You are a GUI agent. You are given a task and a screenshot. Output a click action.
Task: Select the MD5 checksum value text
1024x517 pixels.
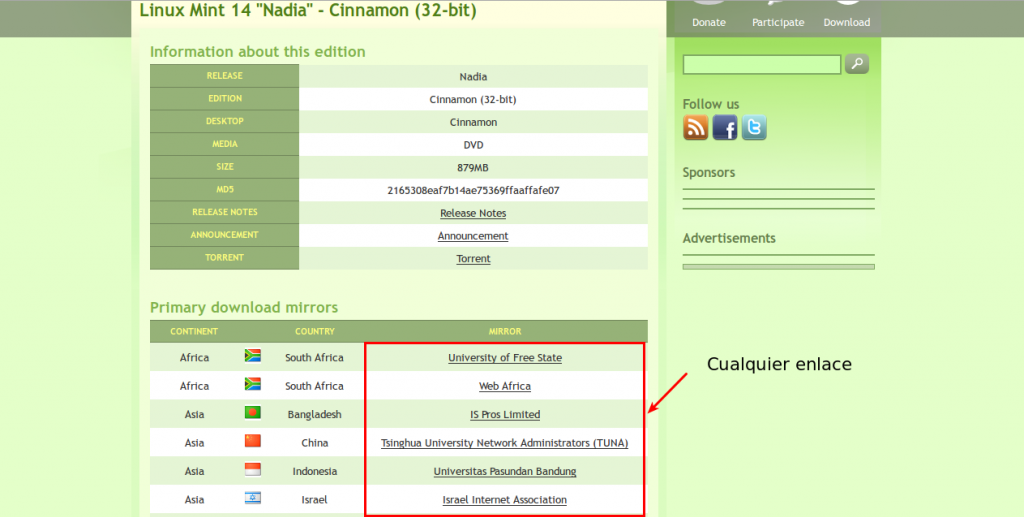(x=473, y=191)
